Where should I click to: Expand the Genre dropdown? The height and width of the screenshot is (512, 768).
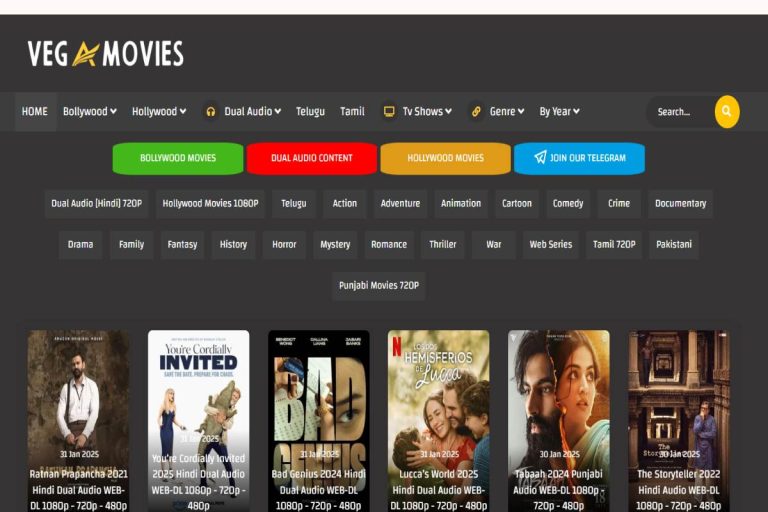(507, 112)
